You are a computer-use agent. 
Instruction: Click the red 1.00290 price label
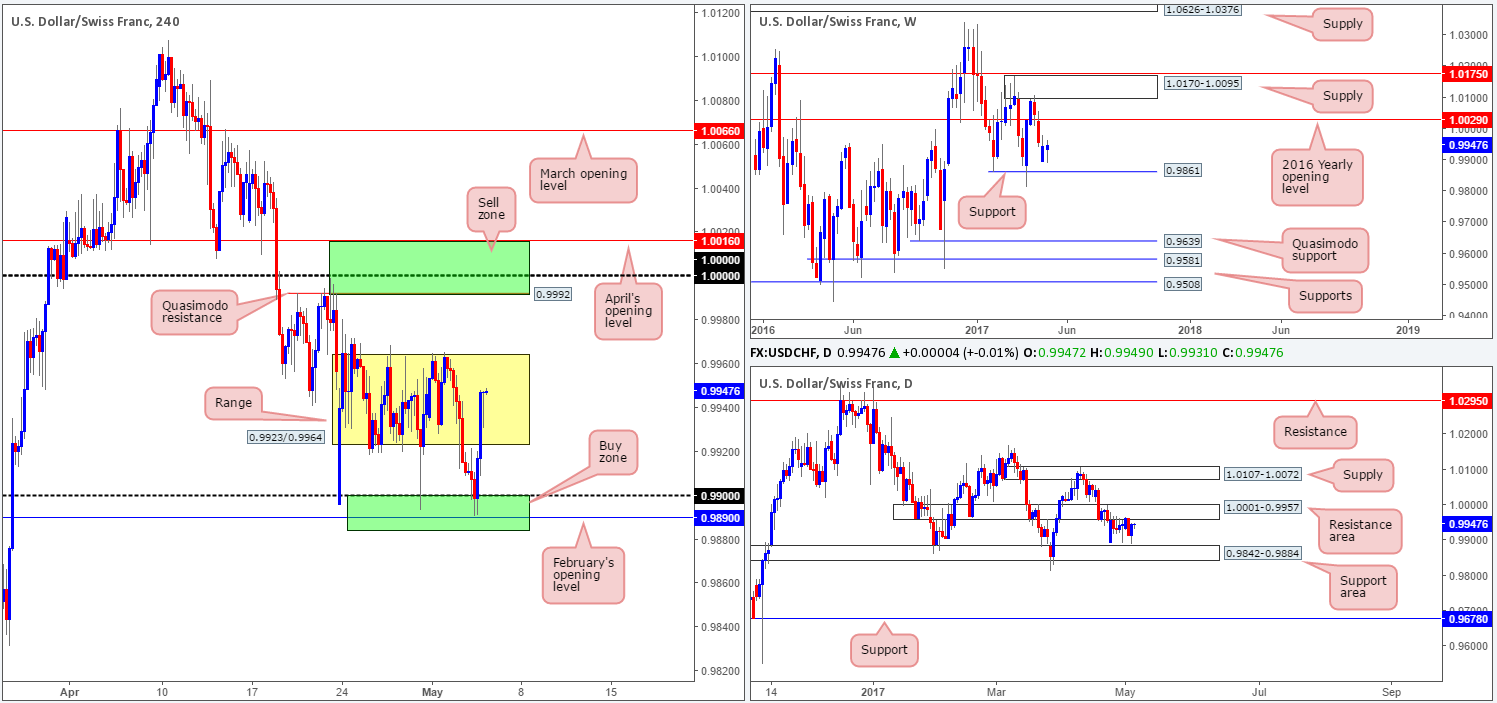(x=1467, y=119)
